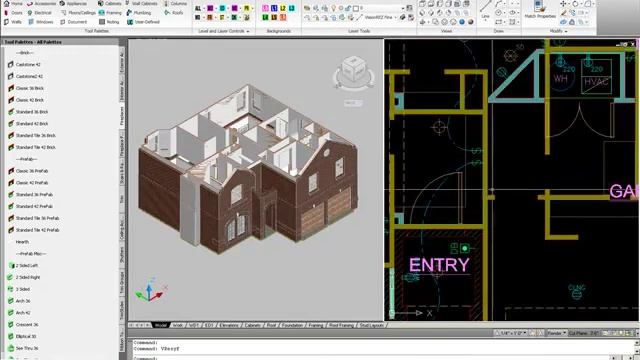Toggle the cyan L3 background level

click(292, 8)
